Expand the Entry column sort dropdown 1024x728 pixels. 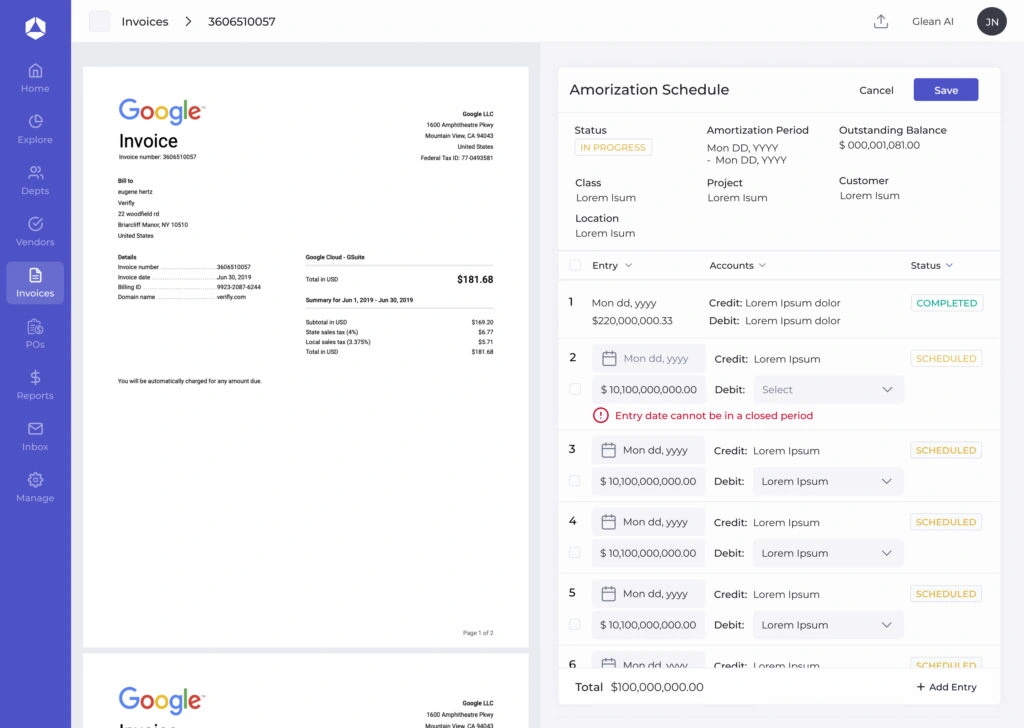click(x=628, y=265)
